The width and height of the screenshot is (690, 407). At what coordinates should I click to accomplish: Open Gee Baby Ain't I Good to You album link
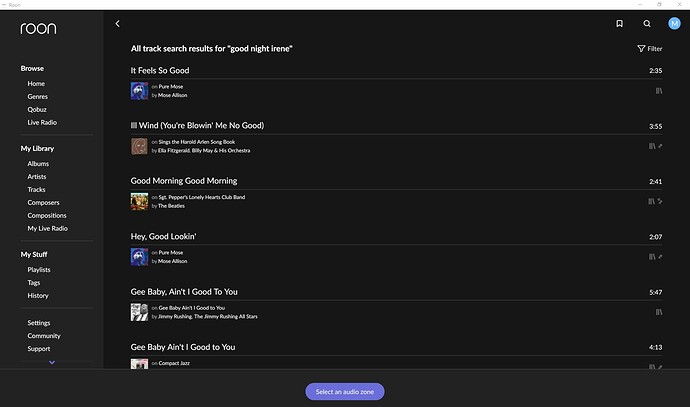pos(191,308)
